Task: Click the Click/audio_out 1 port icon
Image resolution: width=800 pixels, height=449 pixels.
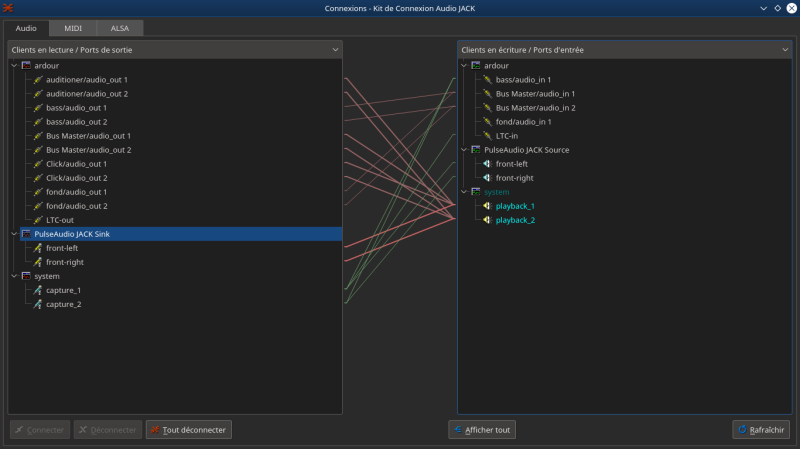Action: (38, 164)
